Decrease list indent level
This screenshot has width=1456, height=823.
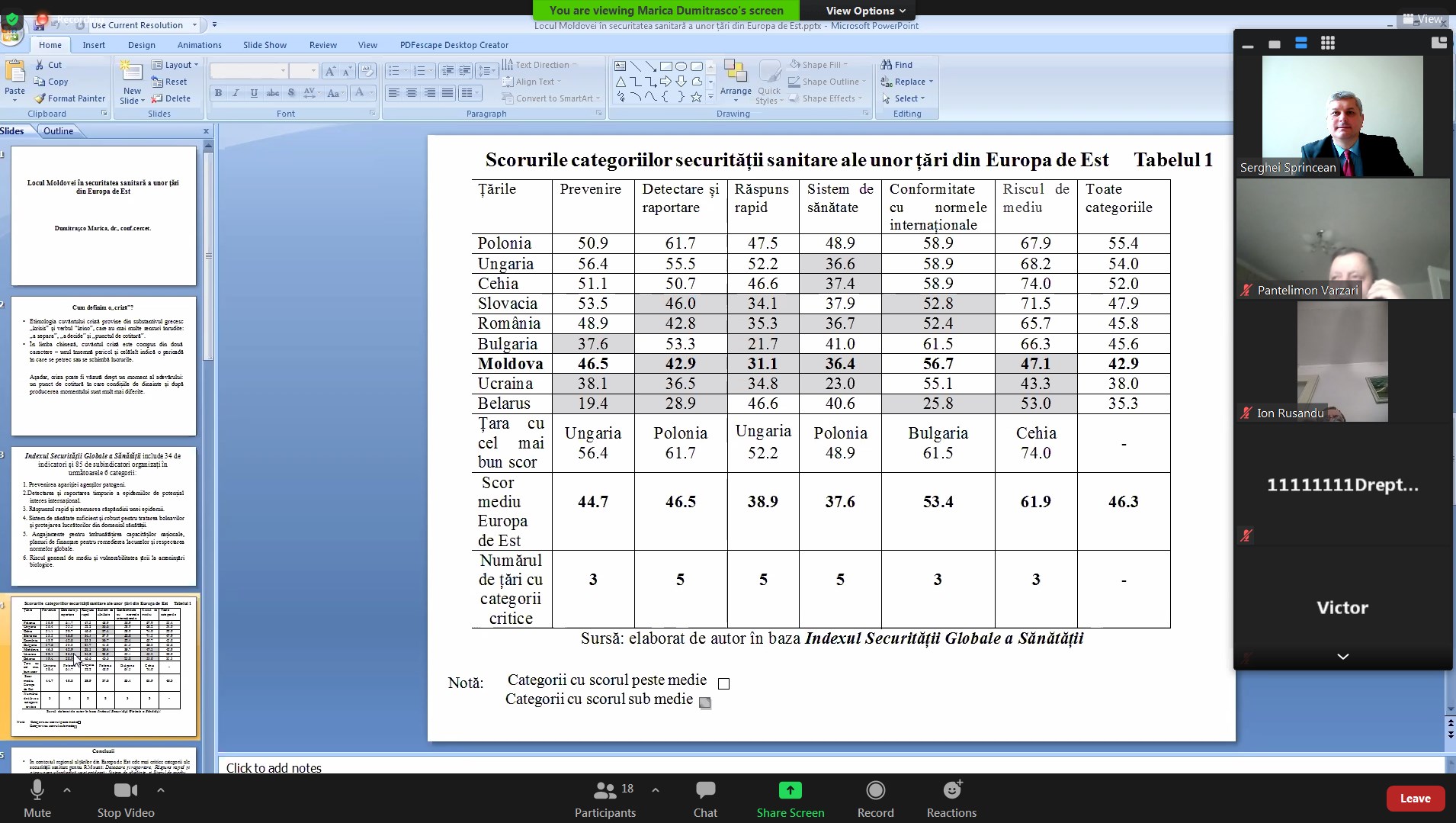447,71
